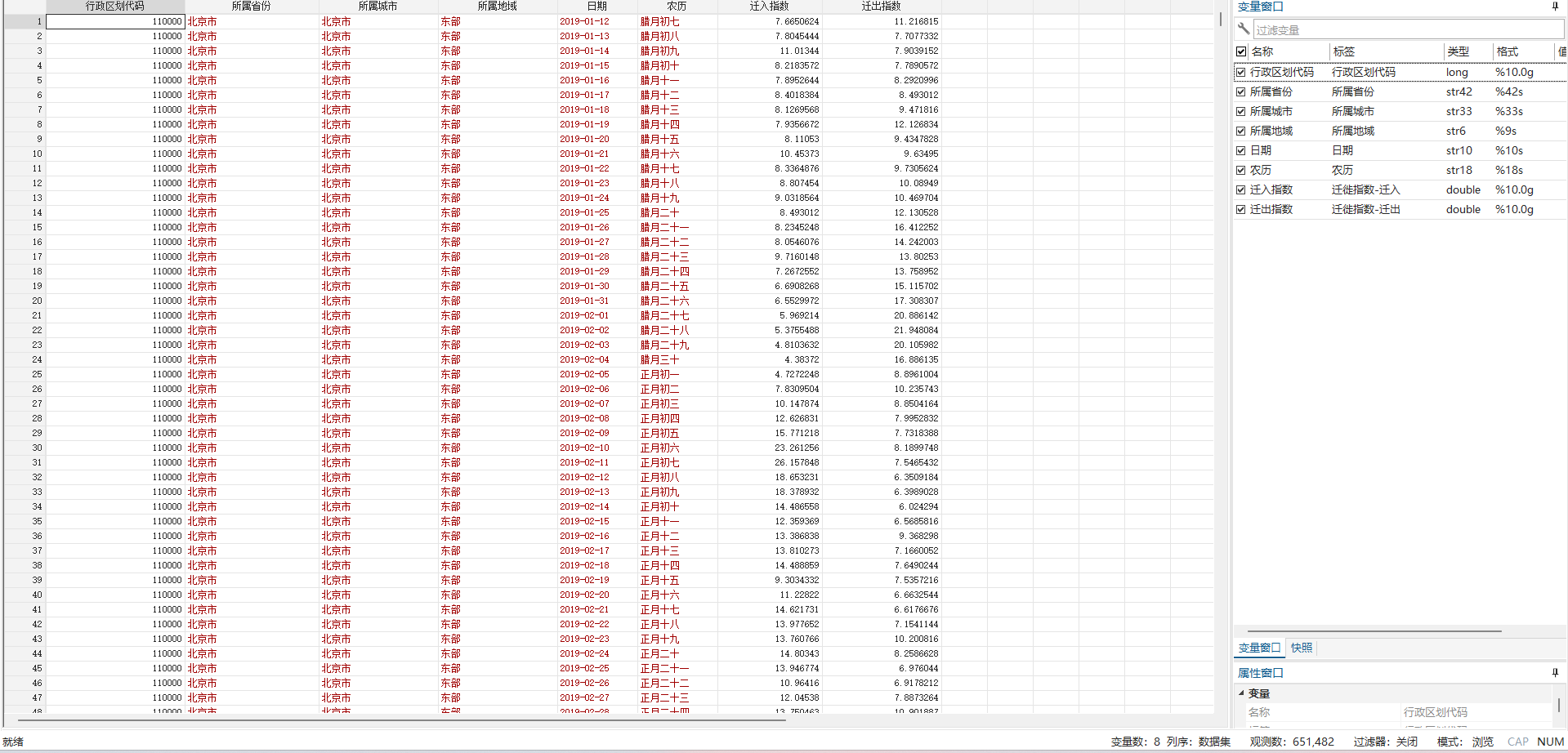Image resolution: width=1568 pixels, height=753 pixels.
Task: Click the wrench icon beside the variable filter
Action: (1244, 29)
